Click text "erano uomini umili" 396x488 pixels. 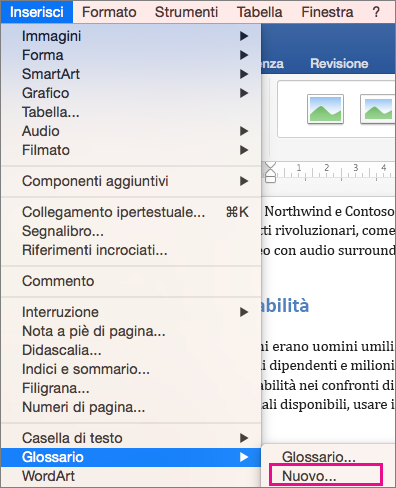click(333, 346)
